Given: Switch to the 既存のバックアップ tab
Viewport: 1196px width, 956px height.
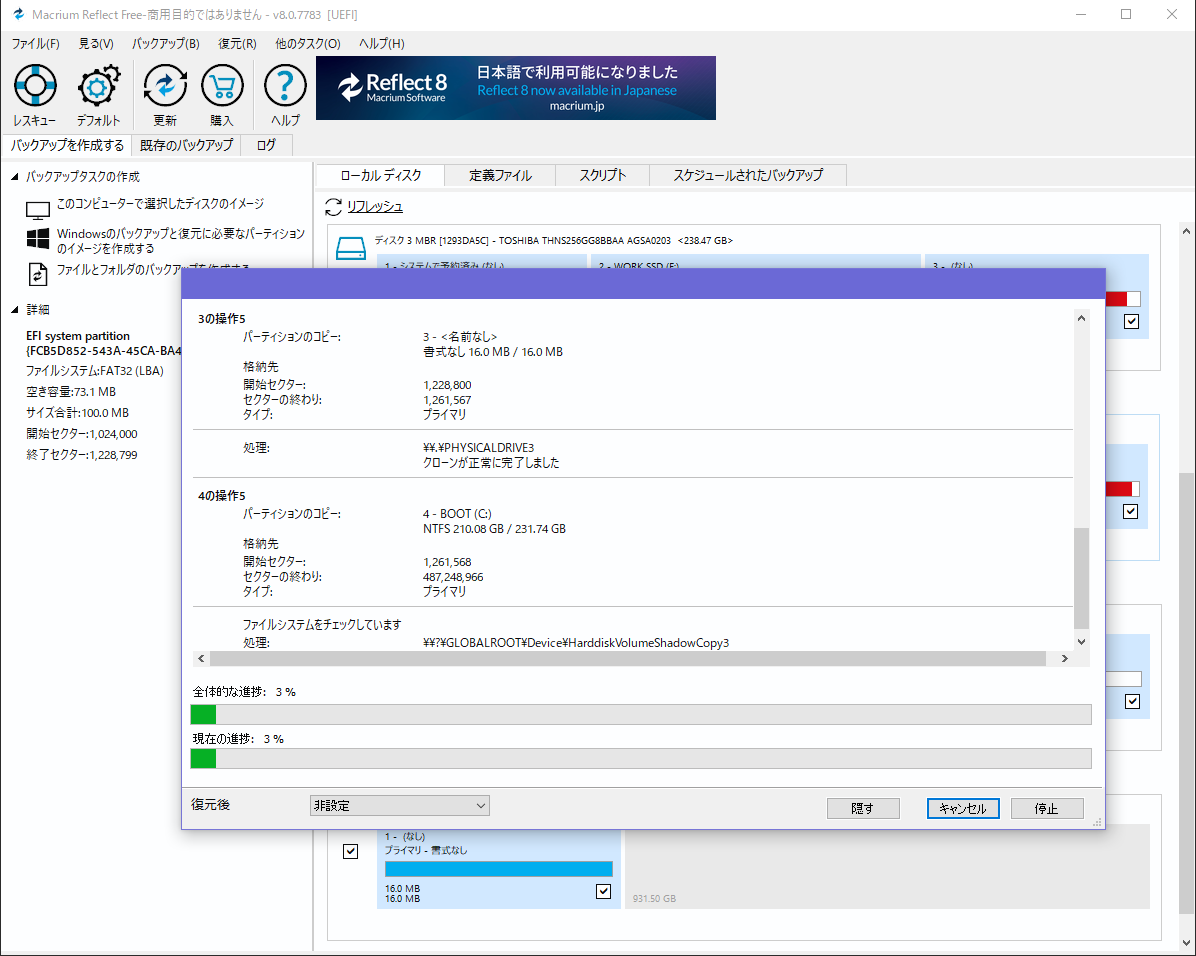Looking at the screenshot, I should pos(186,145).
